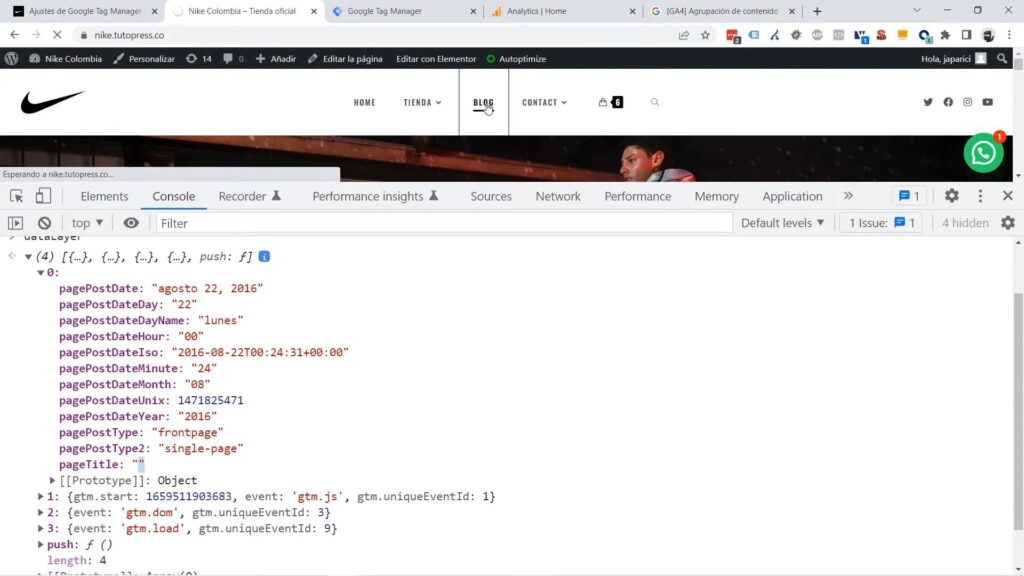Collapse the dataLayer array of 4 items
1024x576 pixels.
(28, 257)
